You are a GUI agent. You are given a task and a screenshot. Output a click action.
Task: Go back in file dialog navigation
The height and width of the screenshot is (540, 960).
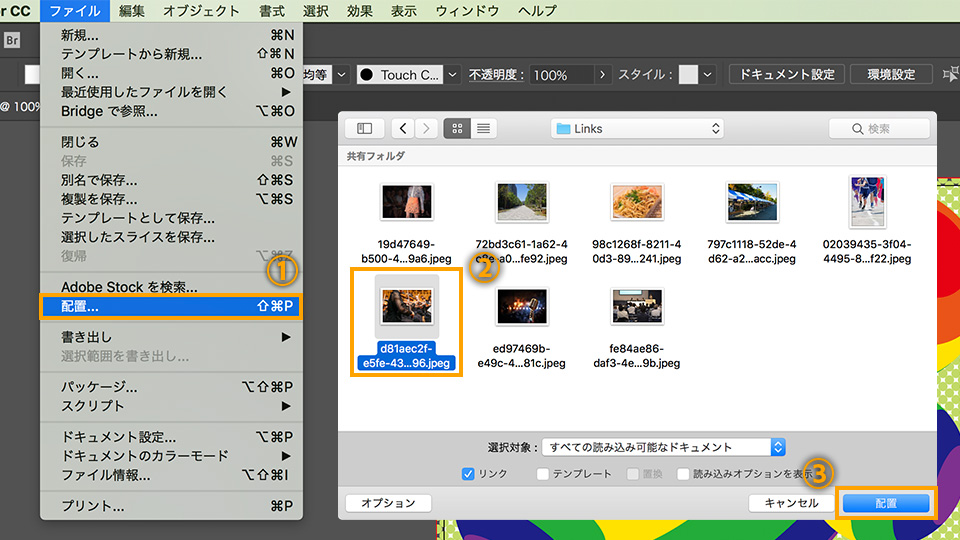pos(402,128)
